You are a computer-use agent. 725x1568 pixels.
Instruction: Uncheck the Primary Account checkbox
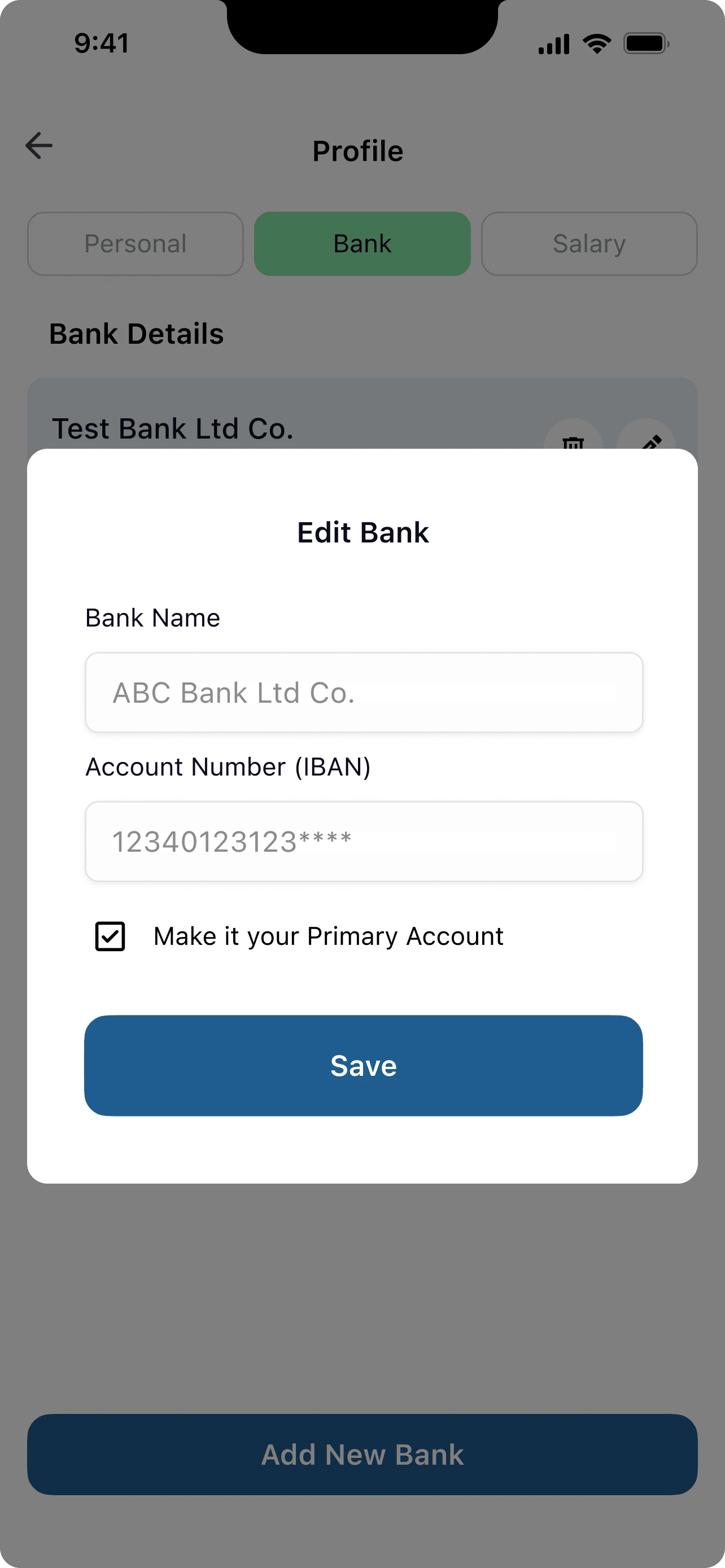pos(110,936)
